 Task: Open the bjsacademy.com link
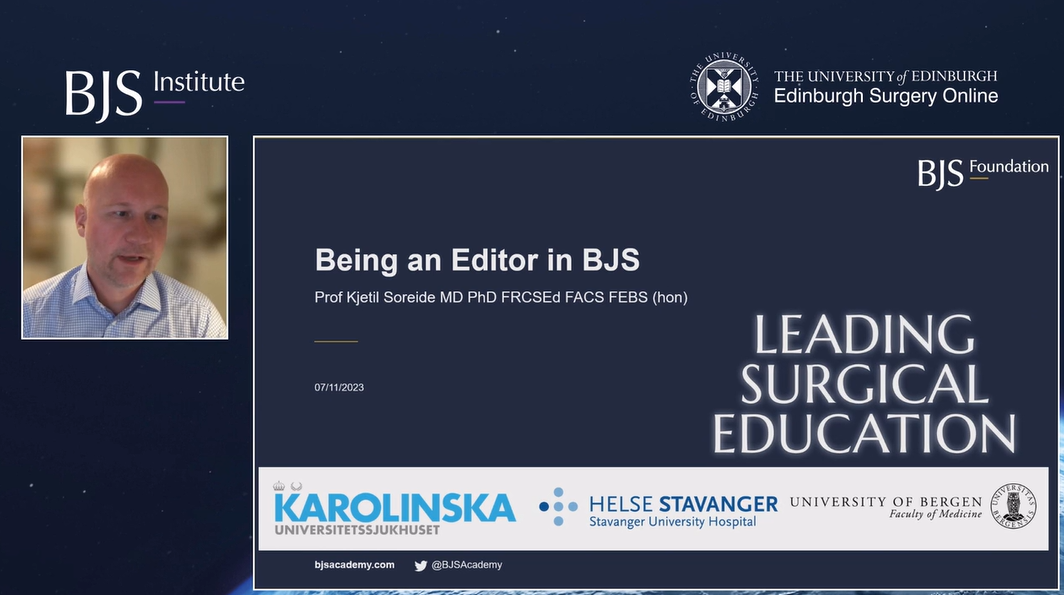(355, 564)
